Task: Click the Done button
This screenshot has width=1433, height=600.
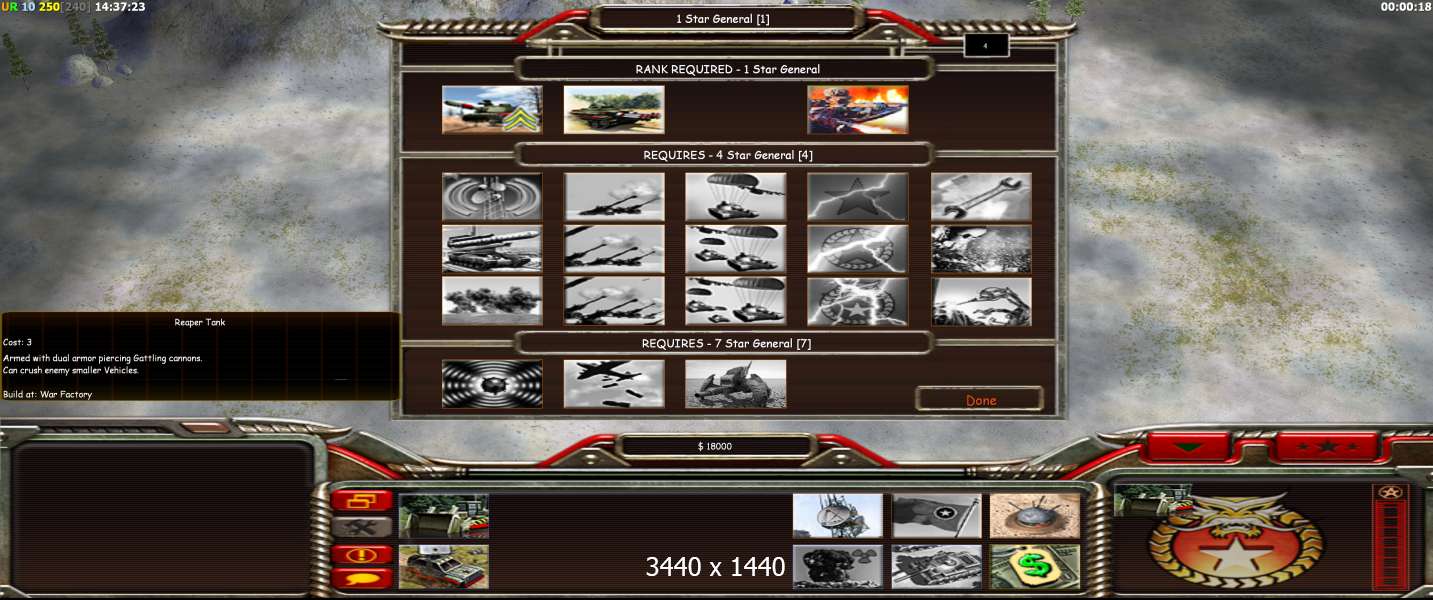Action: (980, 400)
